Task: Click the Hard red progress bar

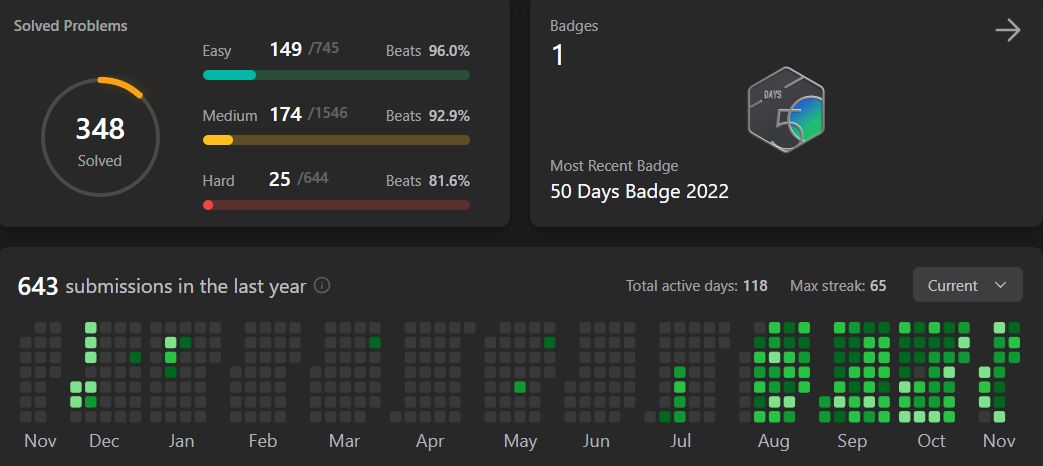Action: tap(336, 205)
